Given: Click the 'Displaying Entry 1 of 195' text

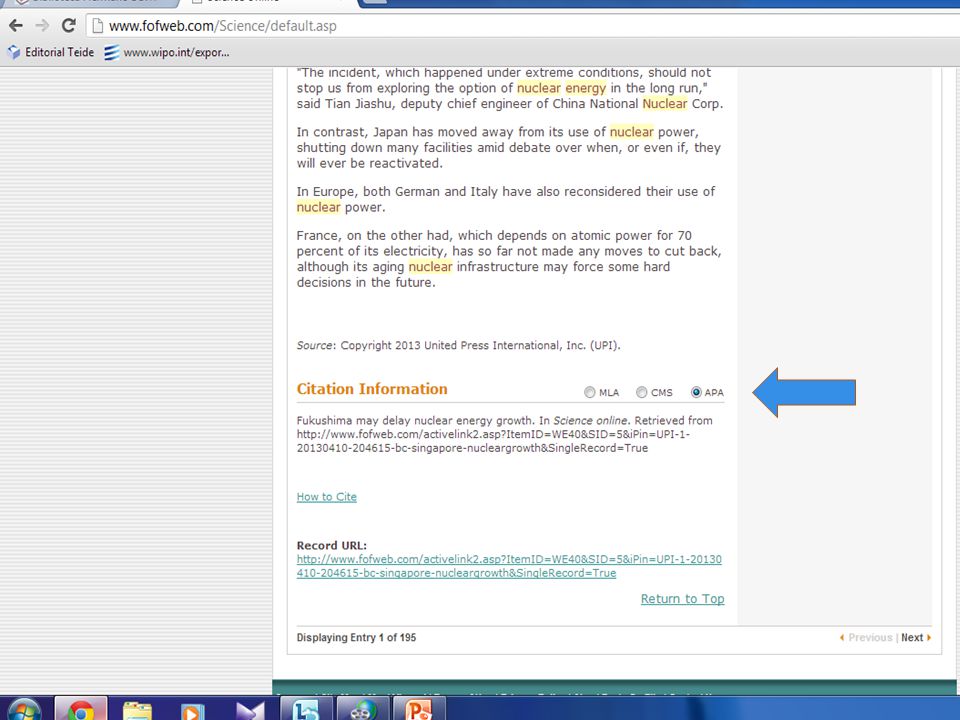Looking at the screenshot, I should pos(356,637).
